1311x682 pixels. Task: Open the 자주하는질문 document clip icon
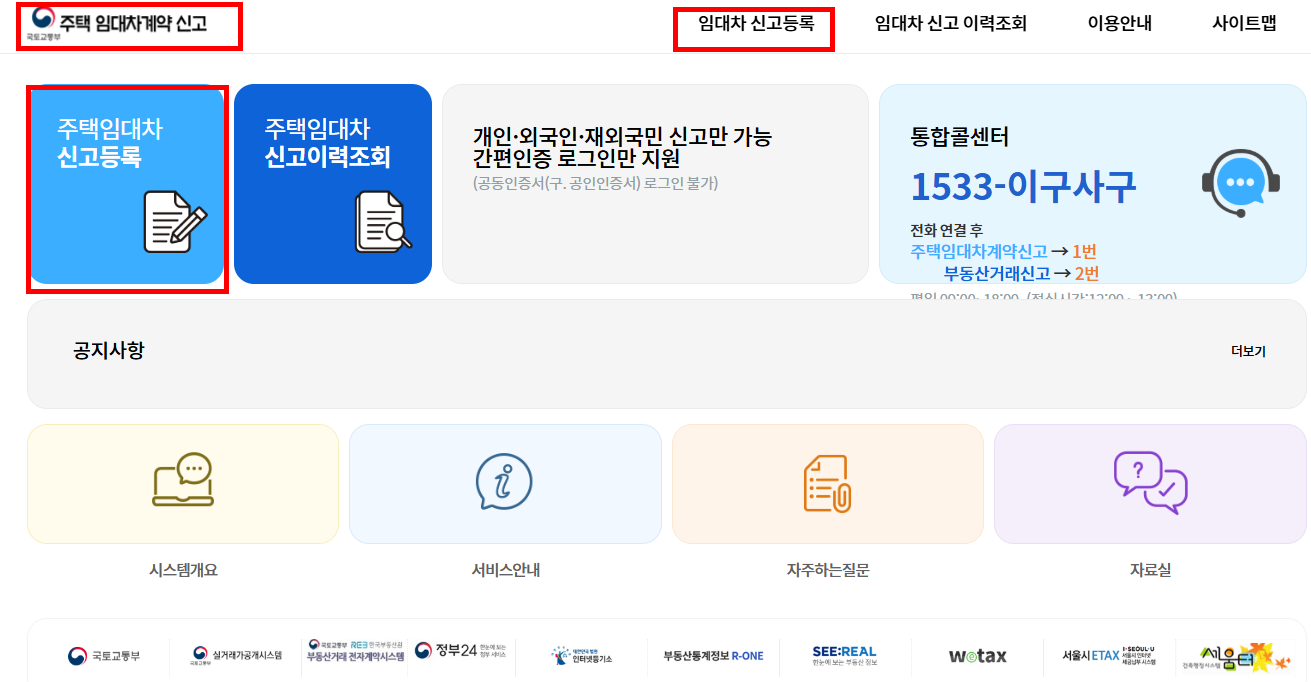(827, 483)
